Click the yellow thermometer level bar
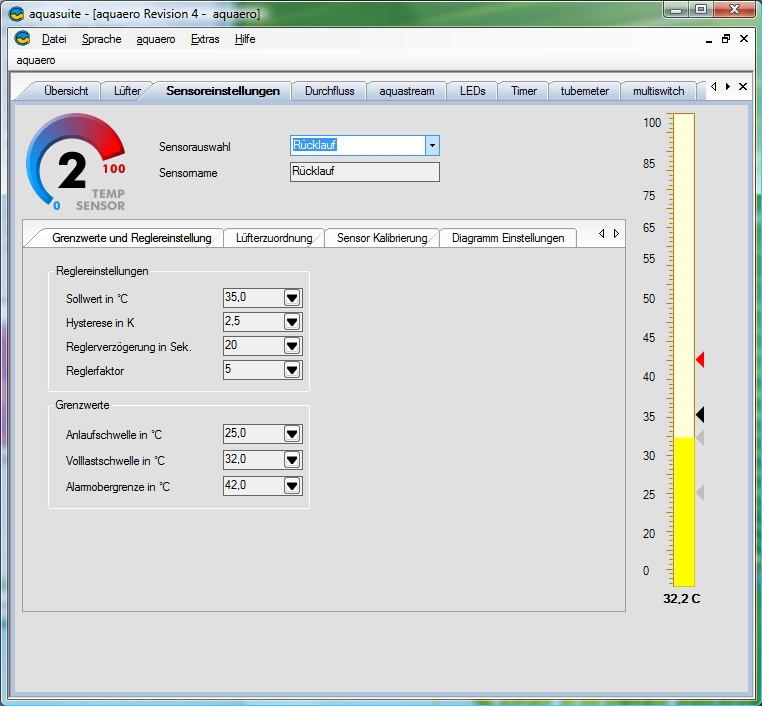Image resolution: width=762 pixels, height=706 pixels. 684,510
